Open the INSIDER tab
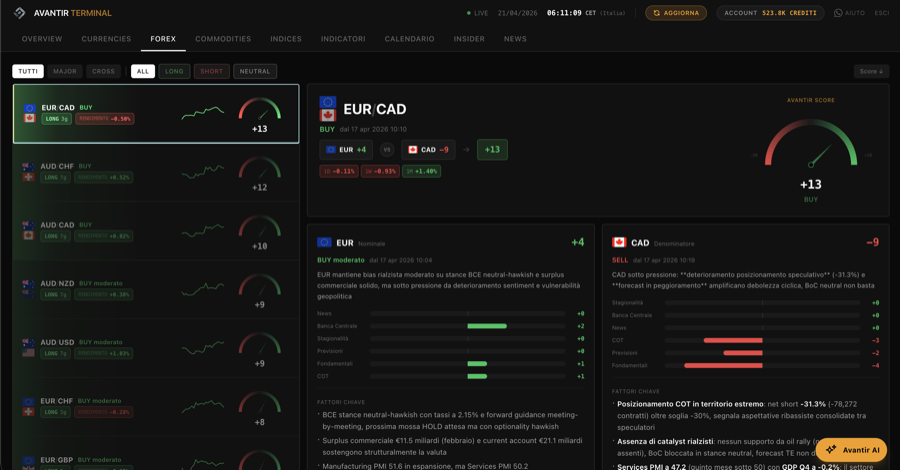 pyautogui.click(x=469, y=39)
